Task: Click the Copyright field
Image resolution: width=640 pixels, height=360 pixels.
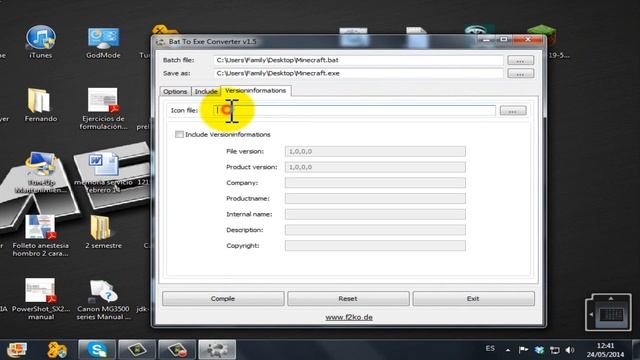Action: pyautogui.click(x=375, y=246)
